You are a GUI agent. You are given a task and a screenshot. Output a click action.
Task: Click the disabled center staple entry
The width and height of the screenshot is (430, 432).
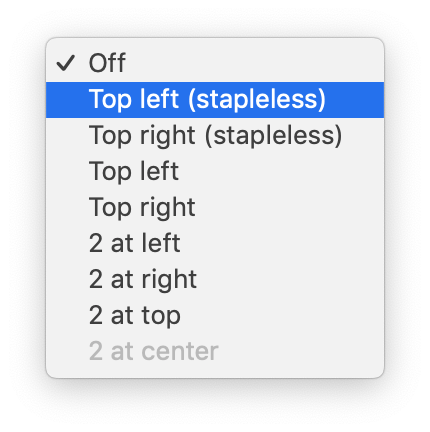[x=215, y=352]
